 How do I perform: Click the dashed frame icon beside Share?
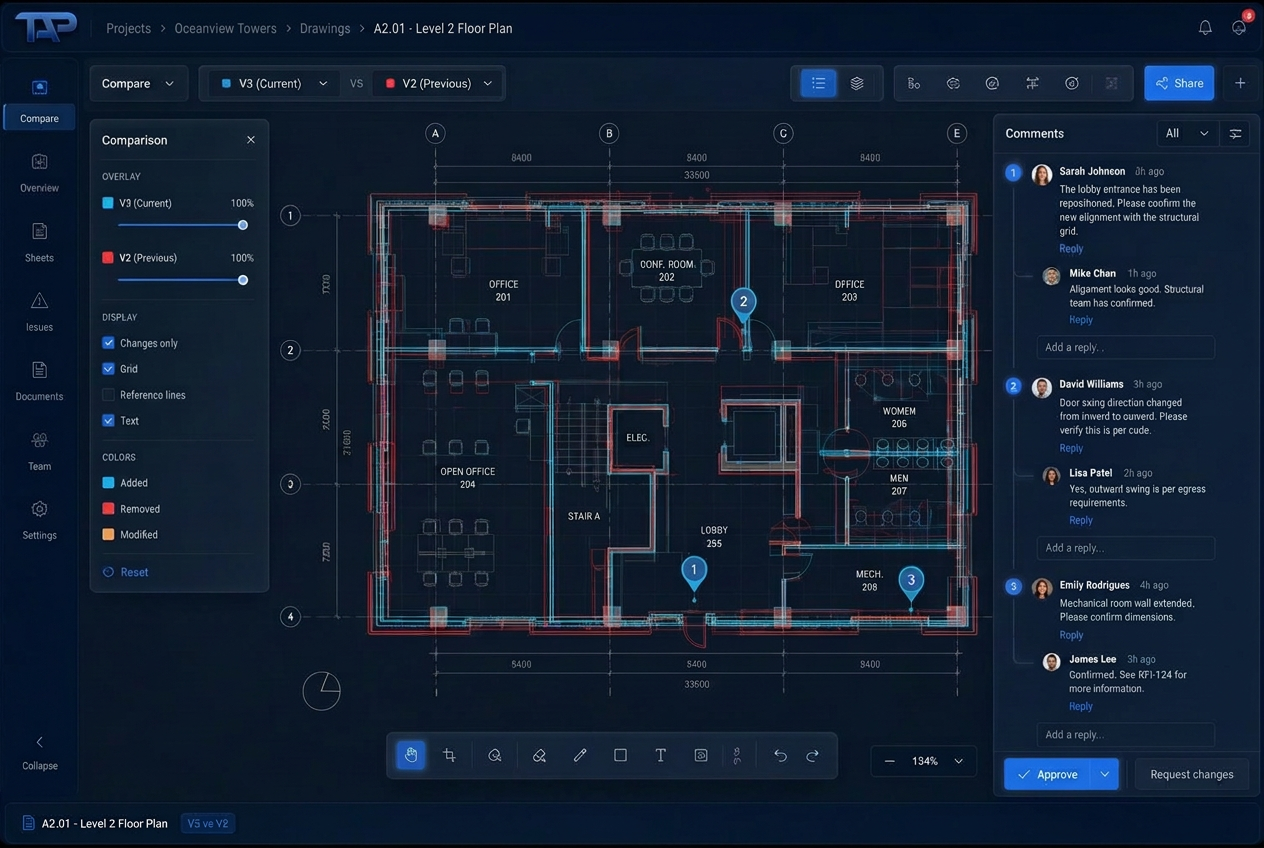[x=1111, y=83]
